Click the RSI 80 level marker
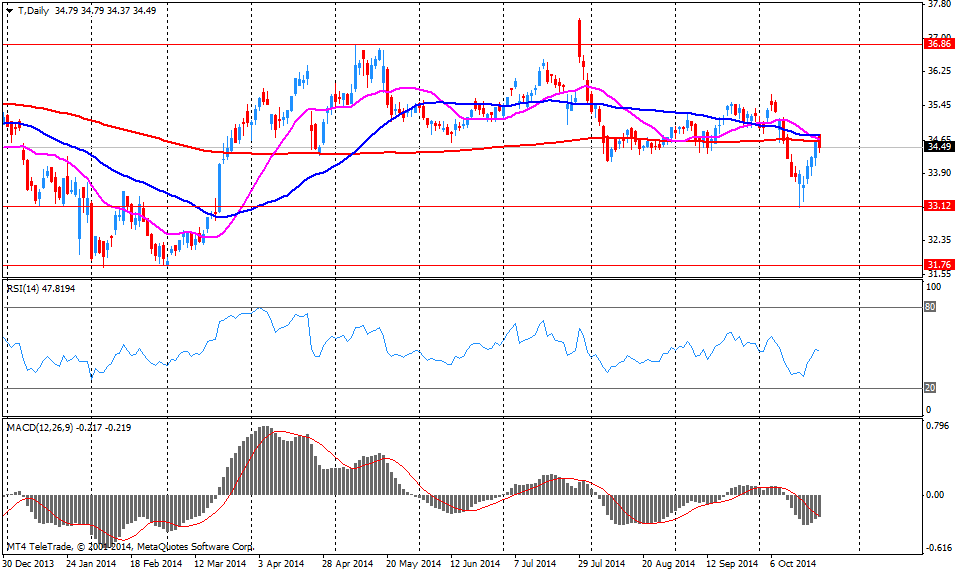Image resolution: width=962 pixels, height=572 pixels. (x=929, y=307)
